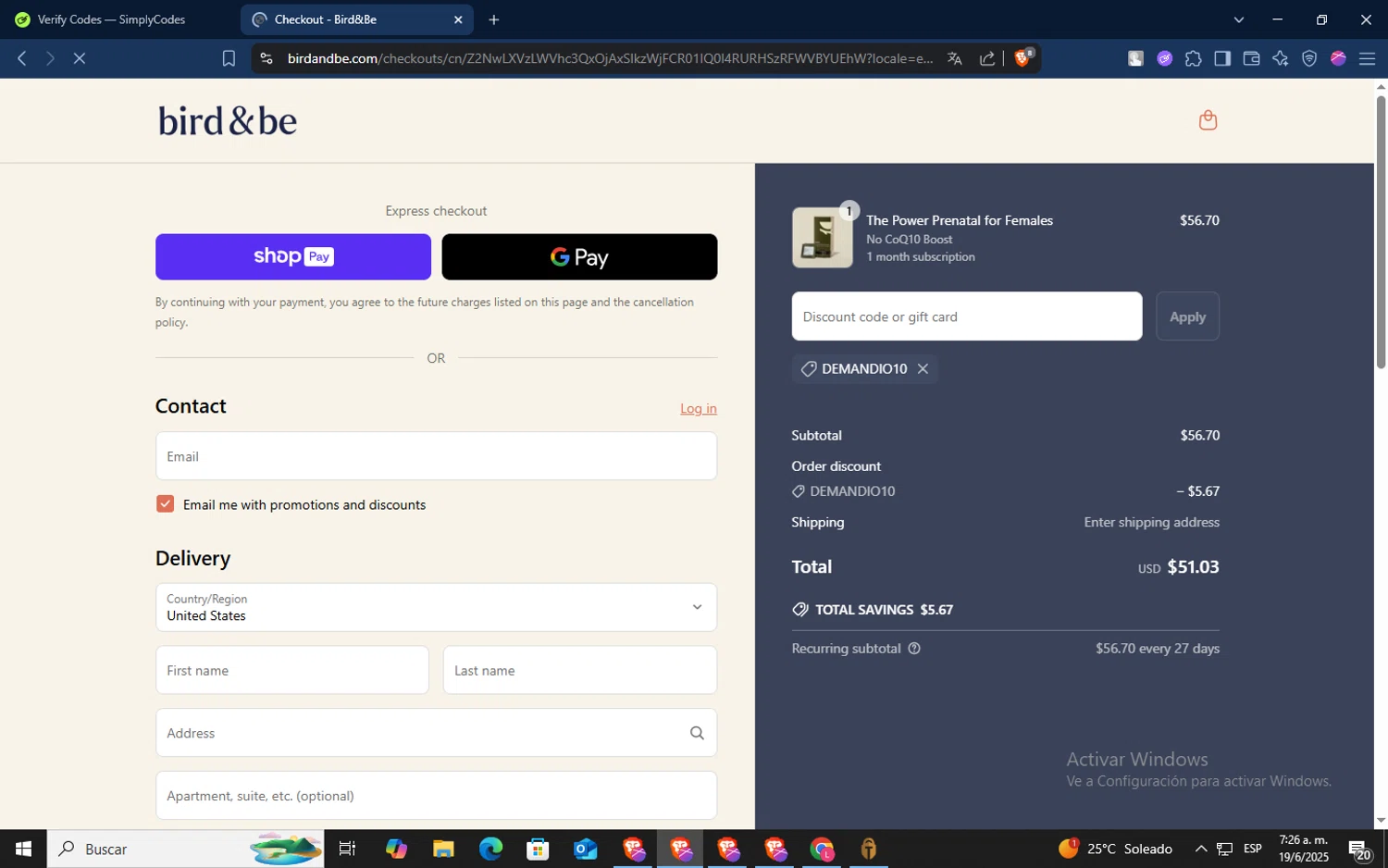1388x868 pixels.
Task: Click the Log in link
Action: click(699, 408)
